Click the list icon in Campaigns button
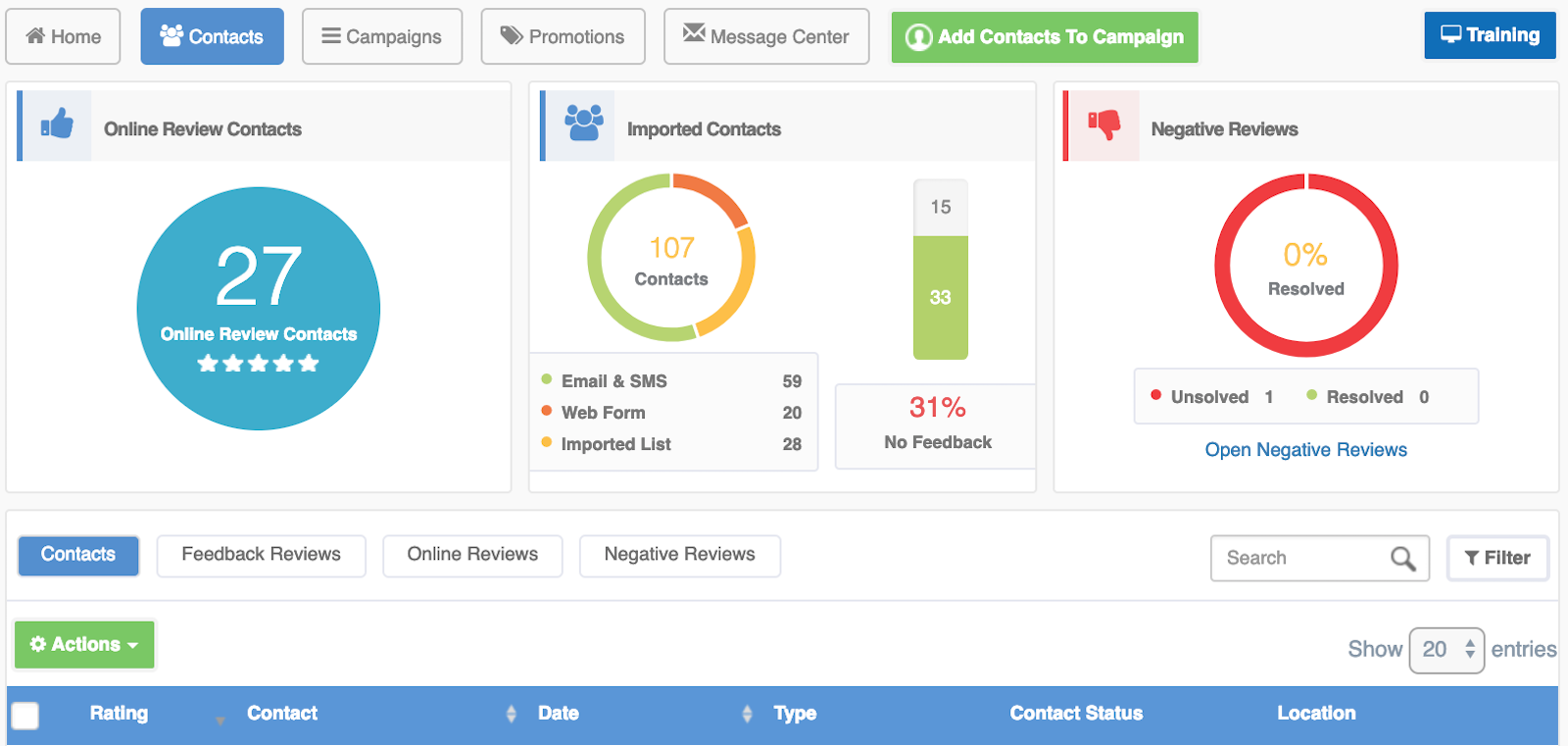1568x746 pixels. pos(331,36)
